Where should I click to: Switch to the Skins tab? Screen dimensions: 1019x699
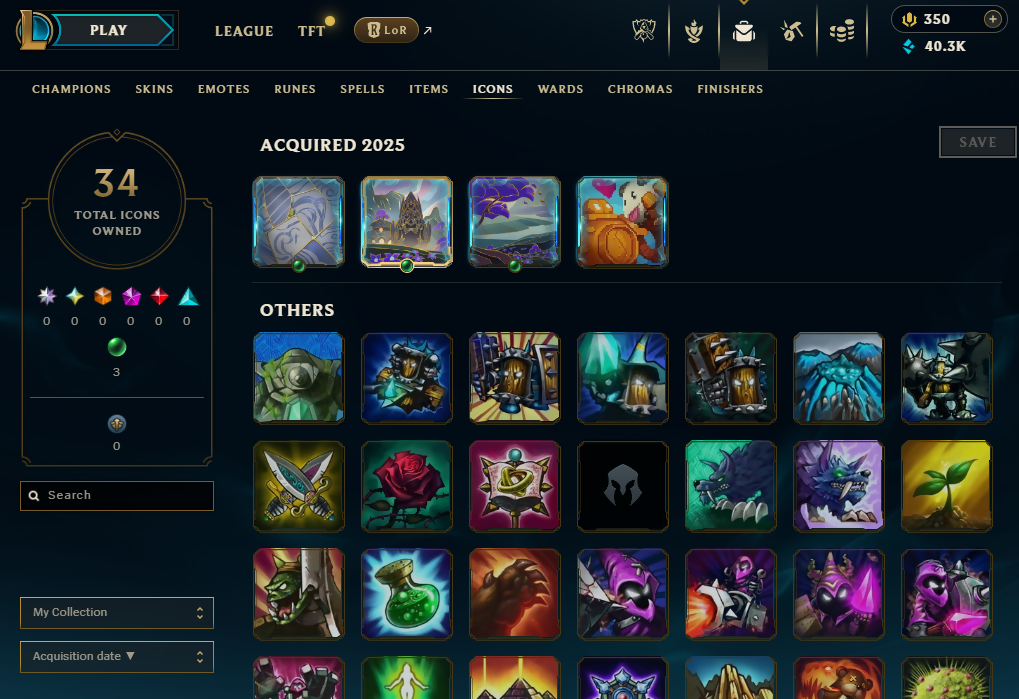coord(154,89)
